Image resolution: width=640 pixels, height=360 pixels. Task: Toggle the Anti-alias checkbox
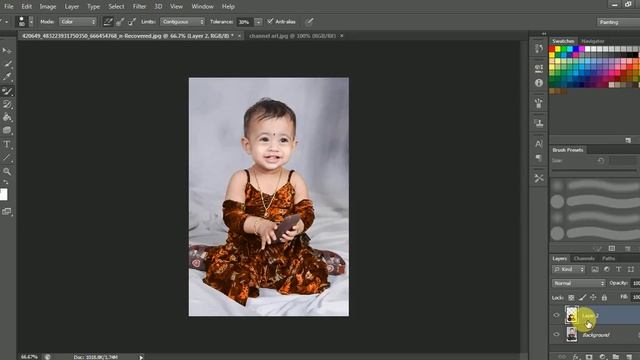pyautogui.click(x=270, y=21)
